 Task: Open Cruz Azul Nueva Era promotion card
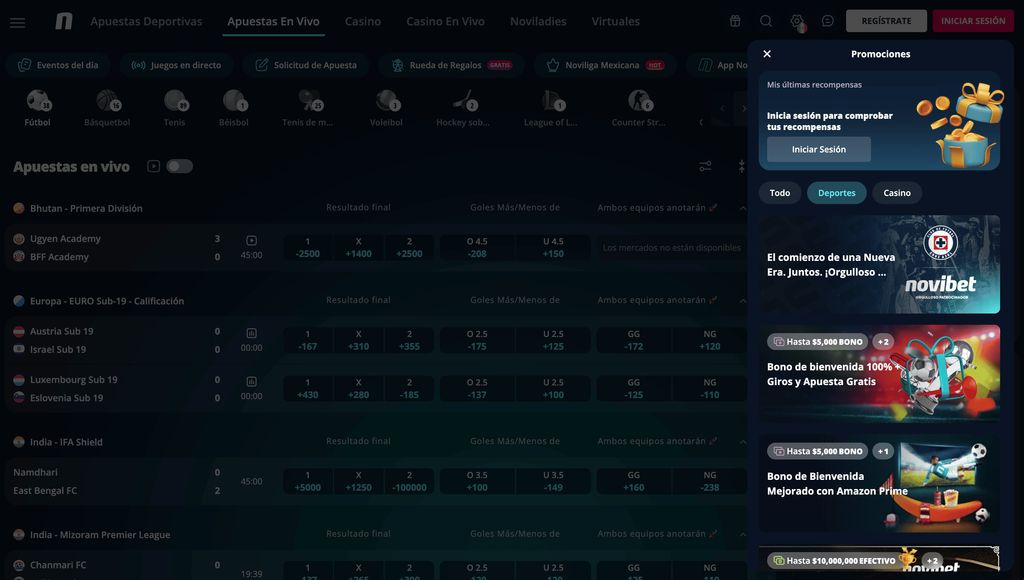coord(879,265)
